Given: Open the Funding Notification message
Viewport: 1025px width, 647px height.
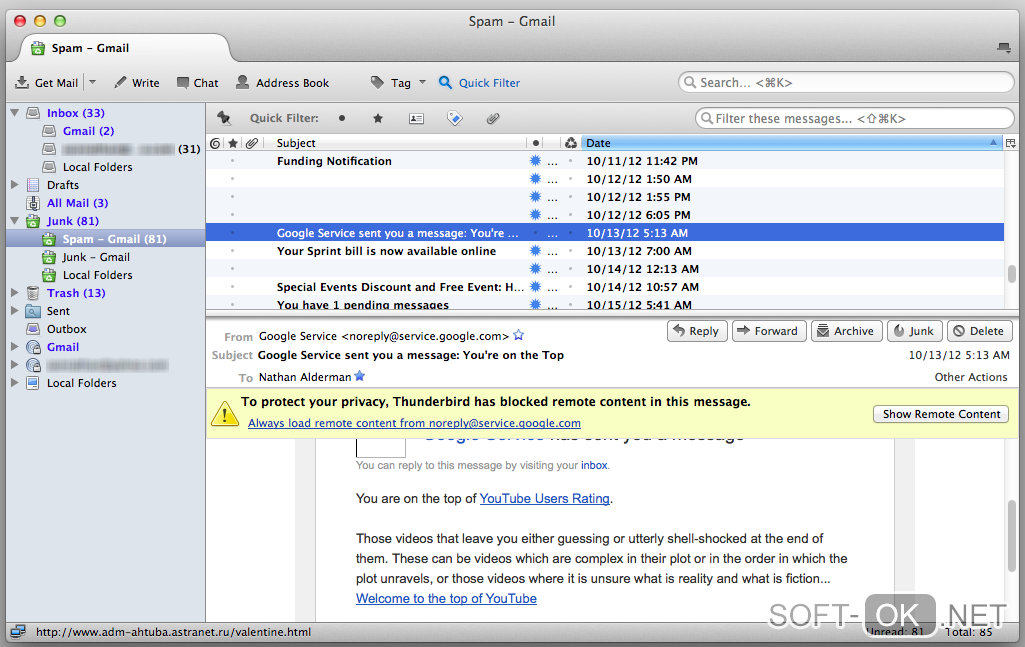Looking at the screenshot, I should pos(334,161).
